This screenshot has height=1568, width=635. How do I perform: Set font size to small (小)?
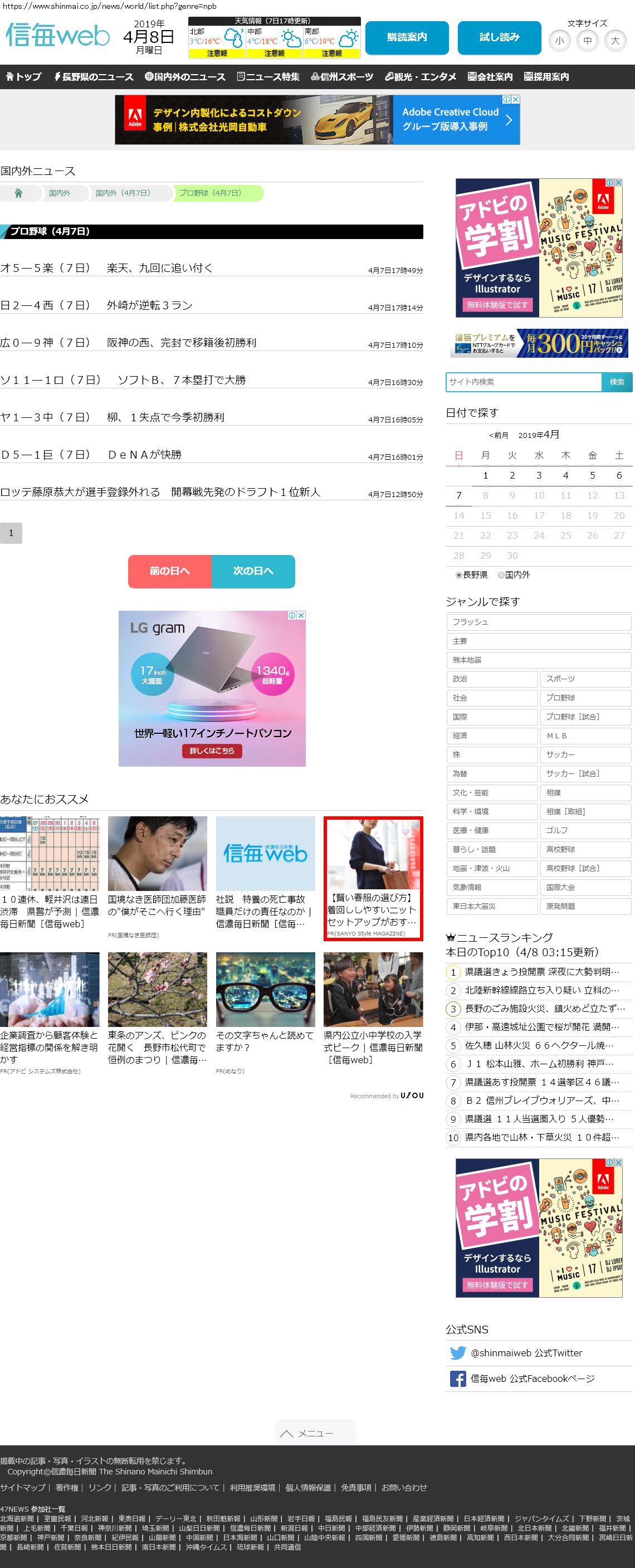(x=559, y=41)
